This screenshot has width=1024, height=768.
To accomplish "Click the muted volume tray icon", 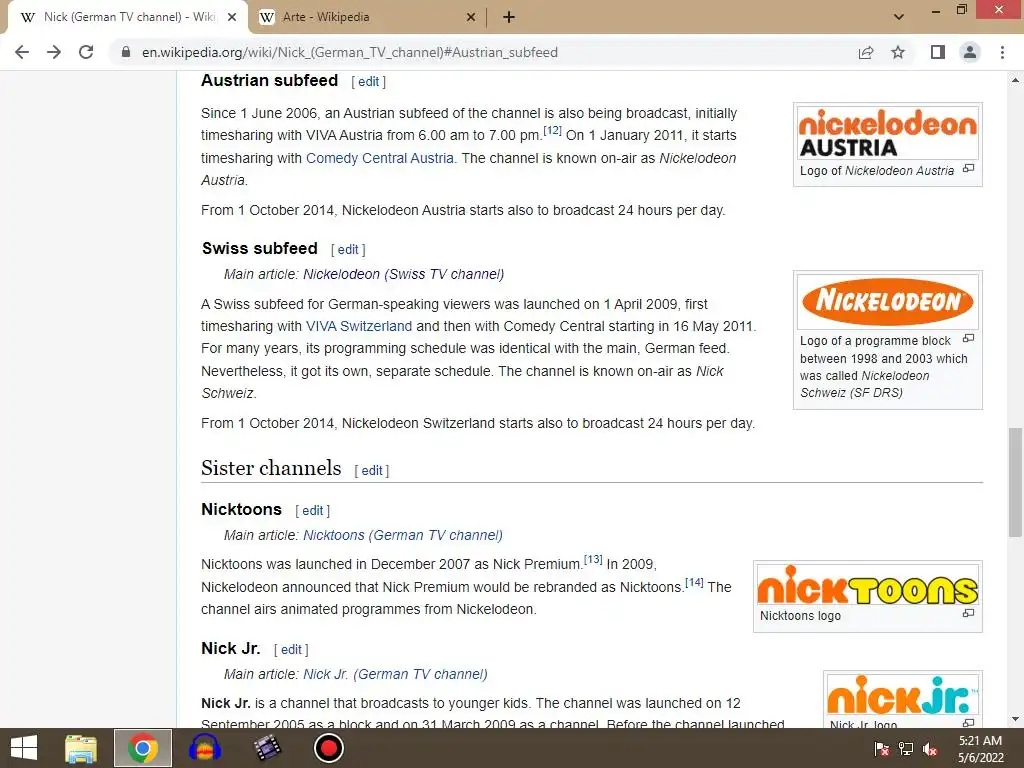I will [930, 749].
